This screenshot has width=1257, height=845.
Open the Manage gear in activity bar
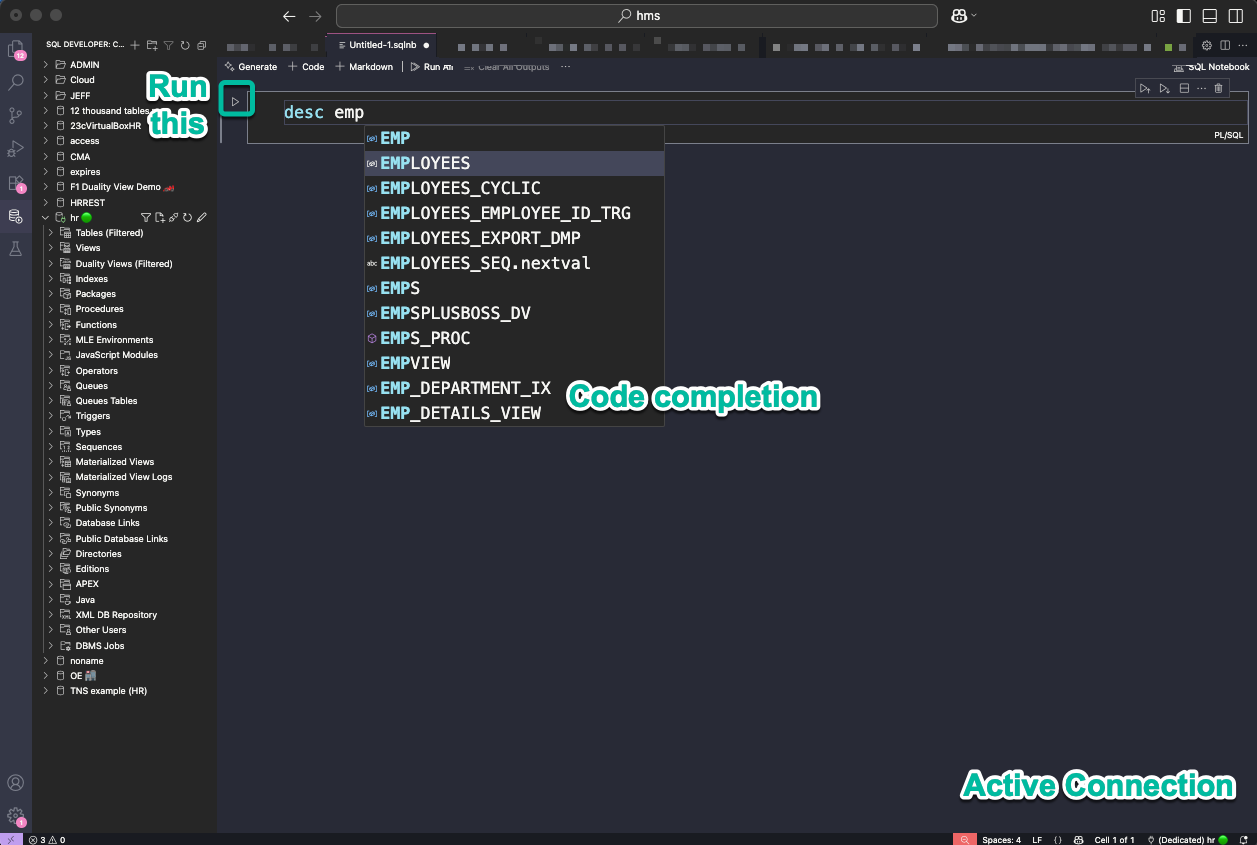15,816
